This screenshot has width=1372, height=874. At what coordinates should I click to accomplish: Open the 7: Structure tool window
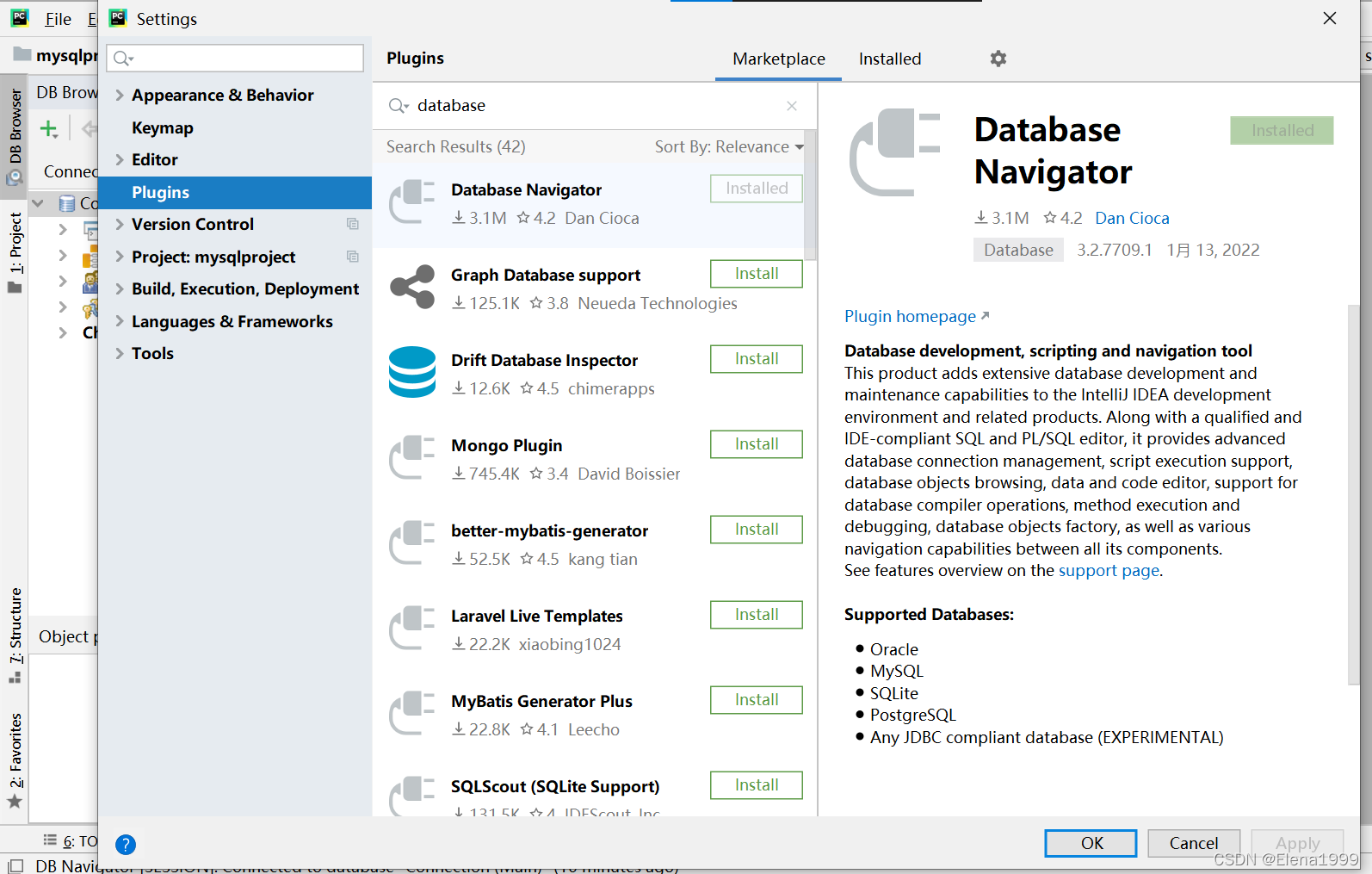pos(15,635)
